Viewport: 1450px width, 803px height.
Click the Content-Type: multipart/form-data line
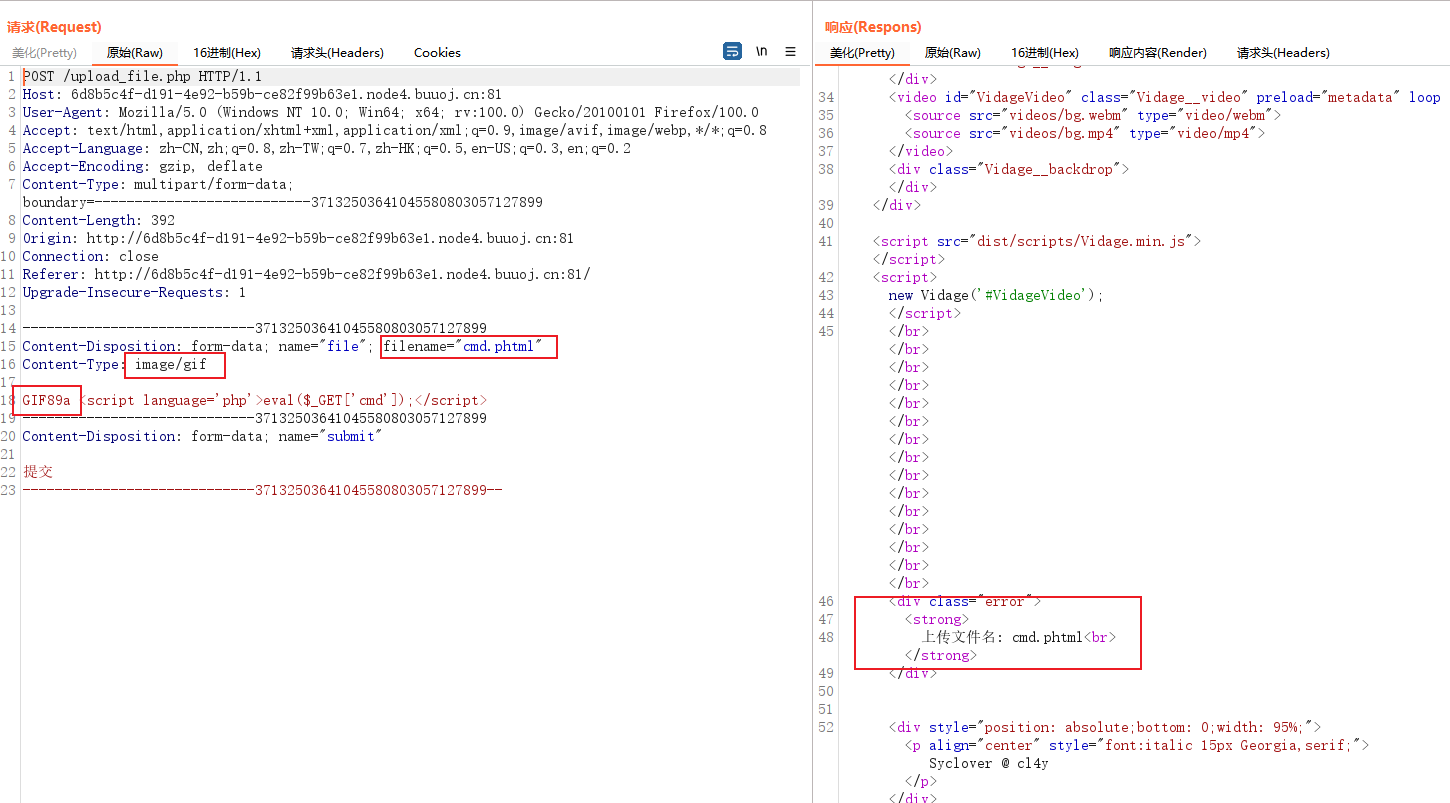(x=158, y=185)
